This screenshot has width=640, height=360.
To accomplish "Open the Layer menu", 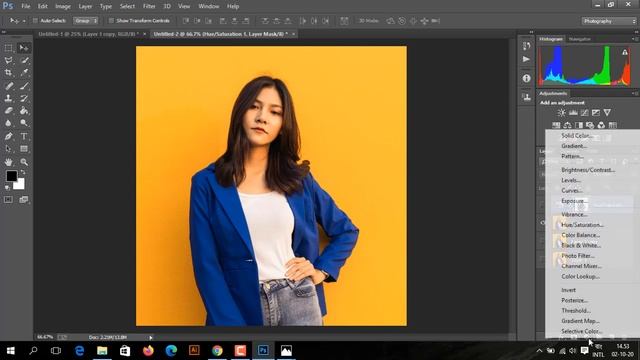I will (x=85, y=7).
